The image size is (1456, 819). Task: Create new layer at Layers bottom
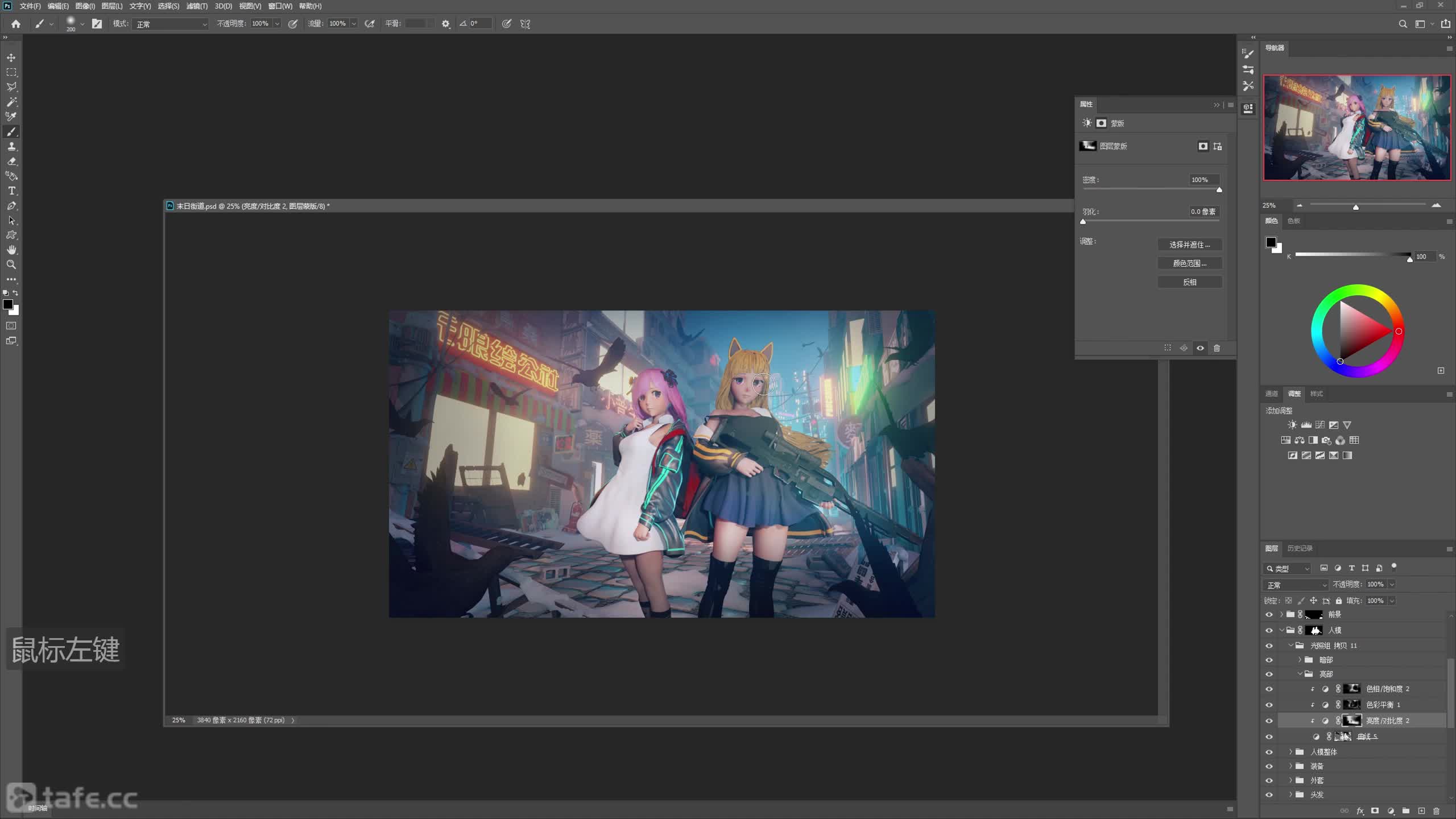coord(1421,811)
